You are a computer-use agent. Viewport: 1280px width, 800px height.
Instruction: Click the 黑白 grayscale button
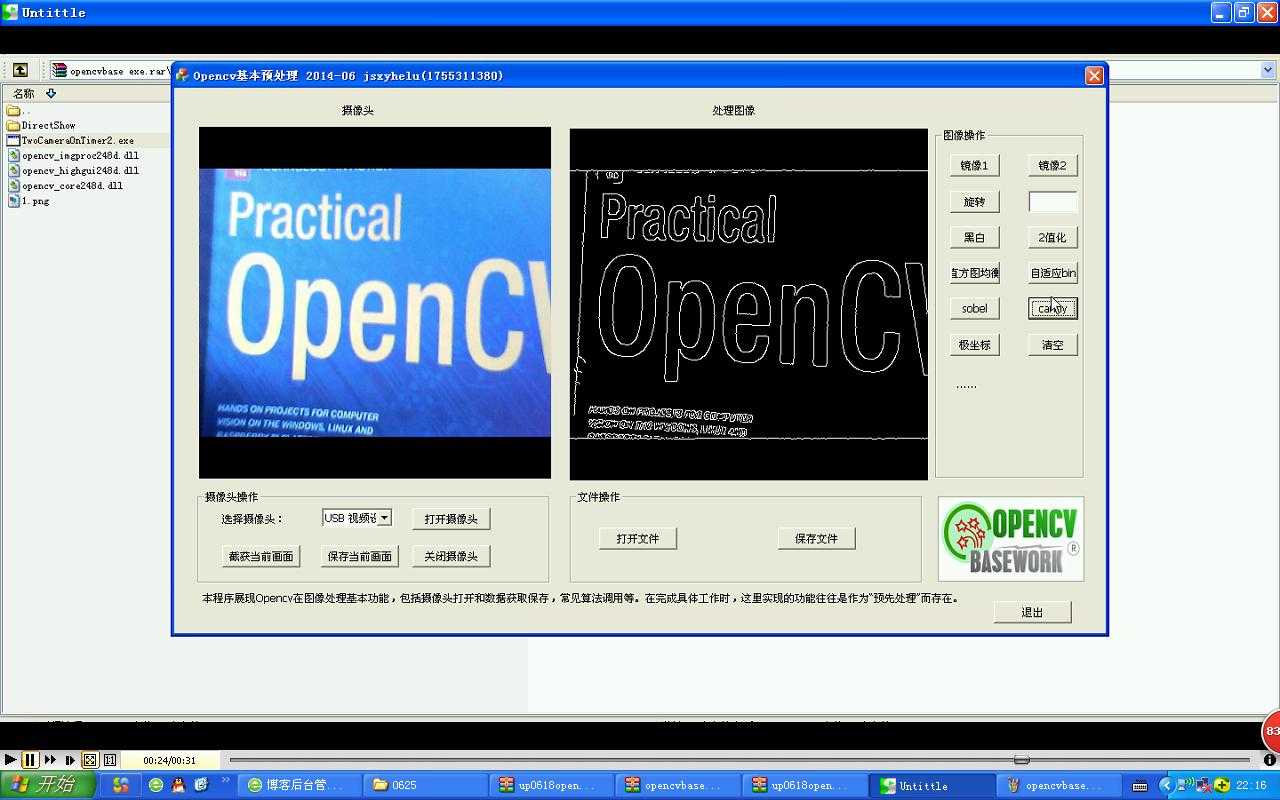point(974,238)
